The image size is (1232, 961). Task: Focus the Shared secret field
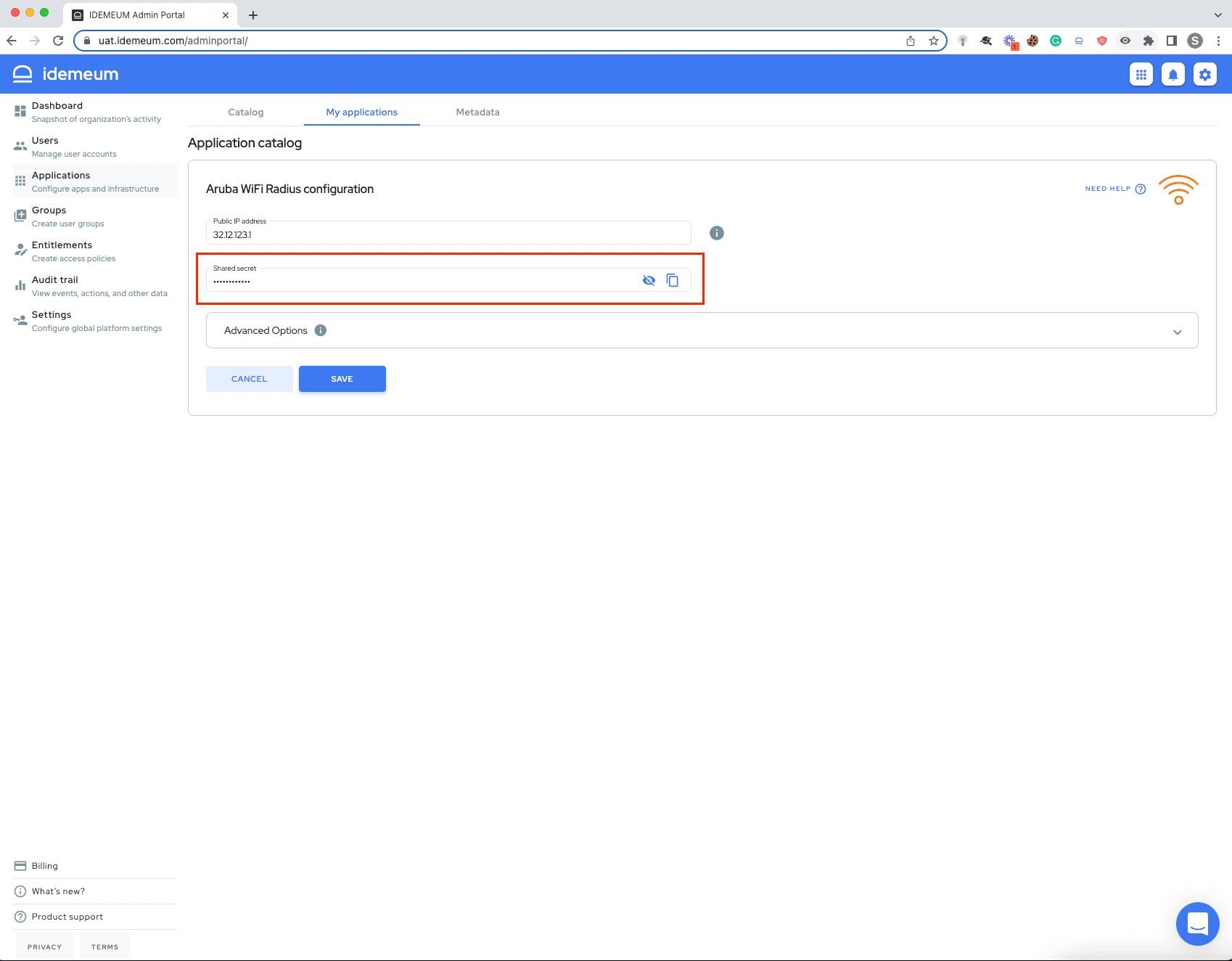[448, 280]
